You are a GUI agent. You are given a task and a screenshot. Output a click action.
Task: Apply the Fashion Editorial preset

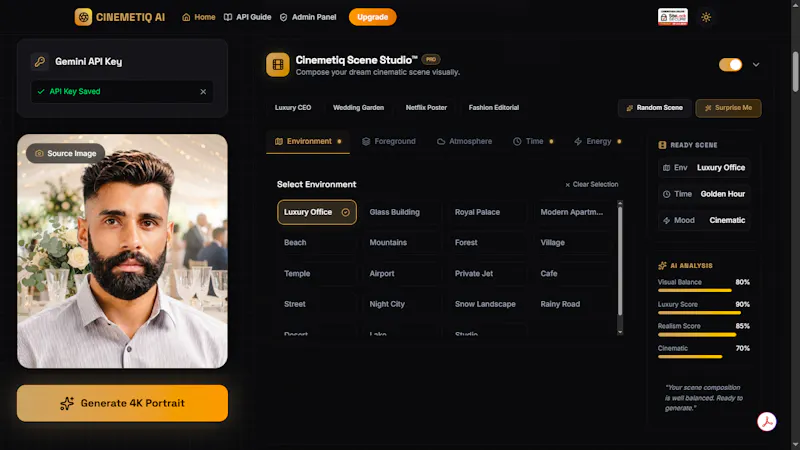pos(494,108)
